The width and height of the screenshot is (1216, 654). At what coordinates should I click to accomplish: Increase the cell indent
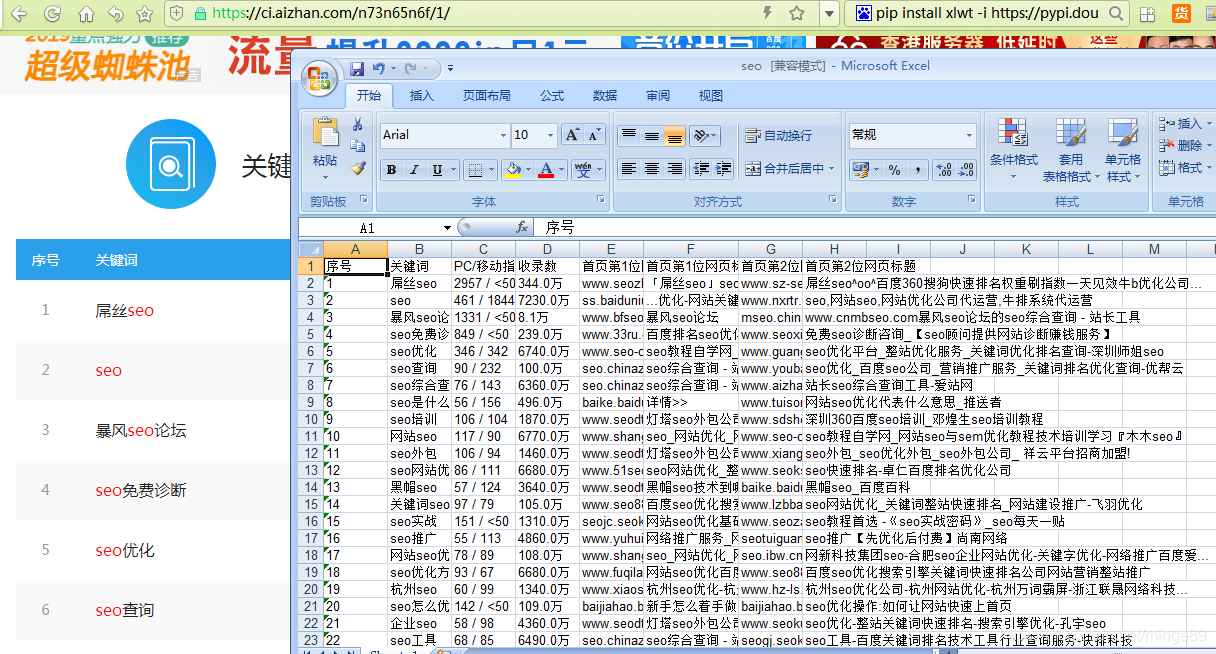pyautogui.click(x=724, y=169)
